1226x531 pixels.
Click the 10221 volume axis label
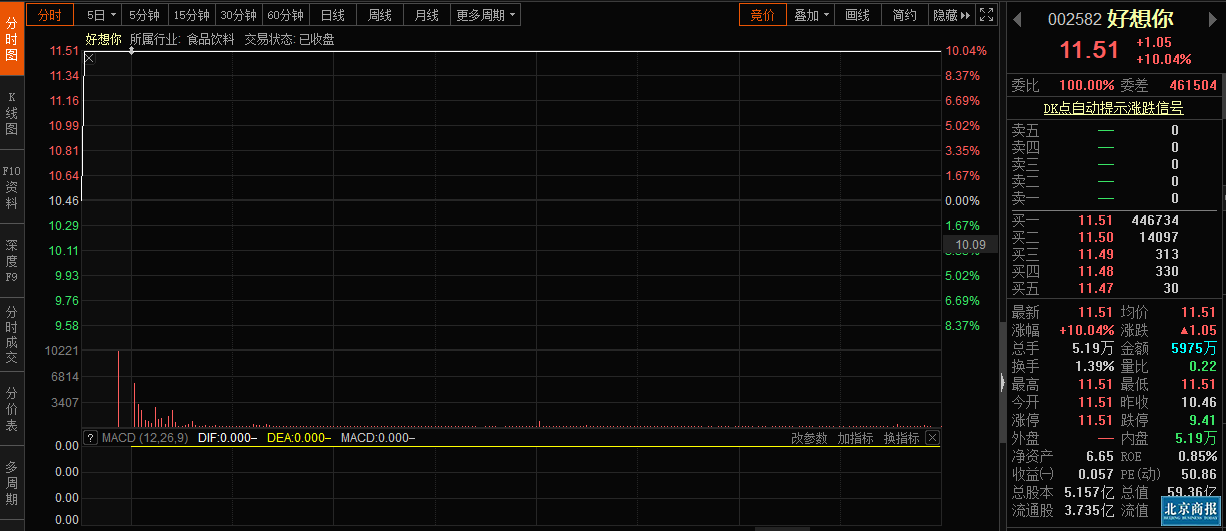(62, 351)
